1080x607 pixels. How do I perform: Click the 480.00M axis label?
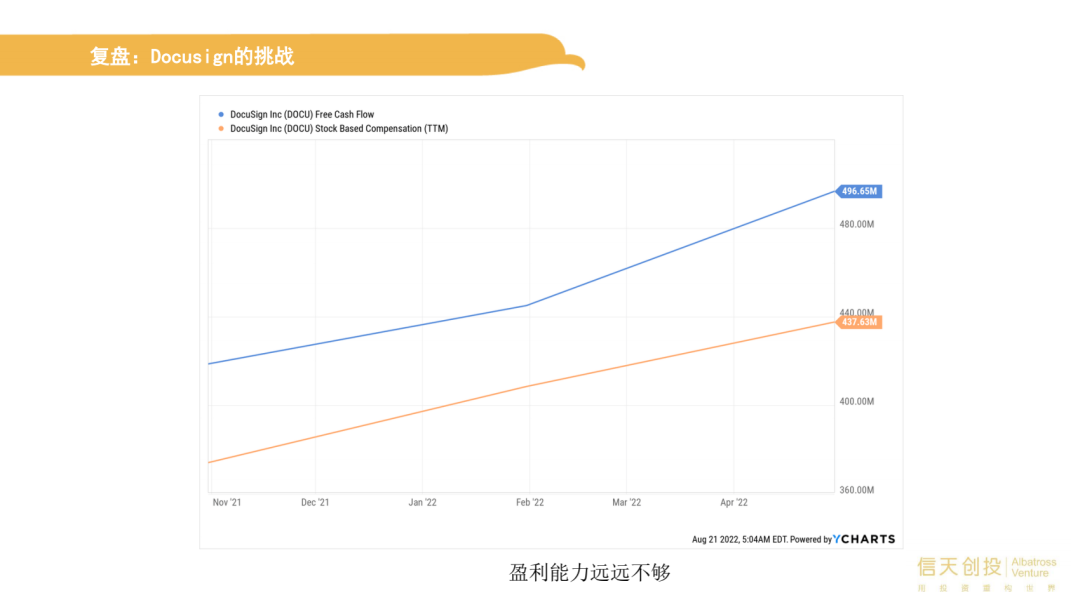coord(856,224)
